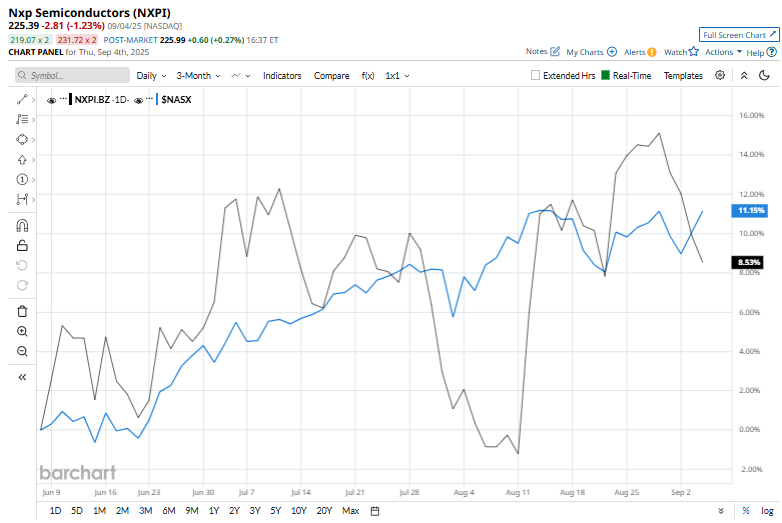Expand trend line tool submenu arrow
Image resolution: width=782 pixels, height=523 pixels.
[33, 100]
